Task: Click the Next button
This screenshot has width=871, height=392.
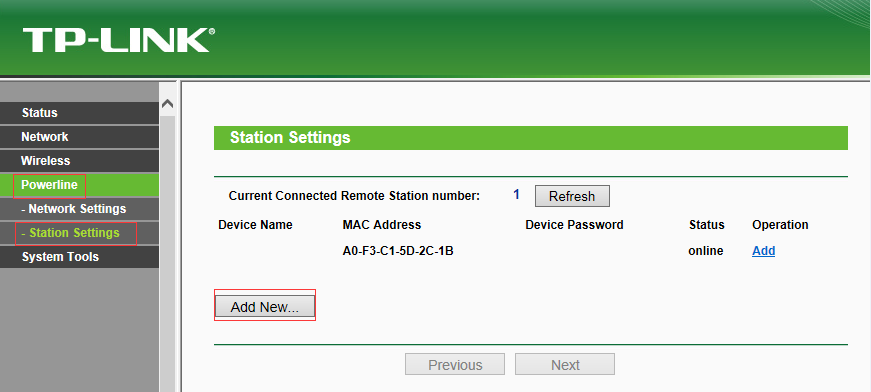Action: (x=565, y=365)
